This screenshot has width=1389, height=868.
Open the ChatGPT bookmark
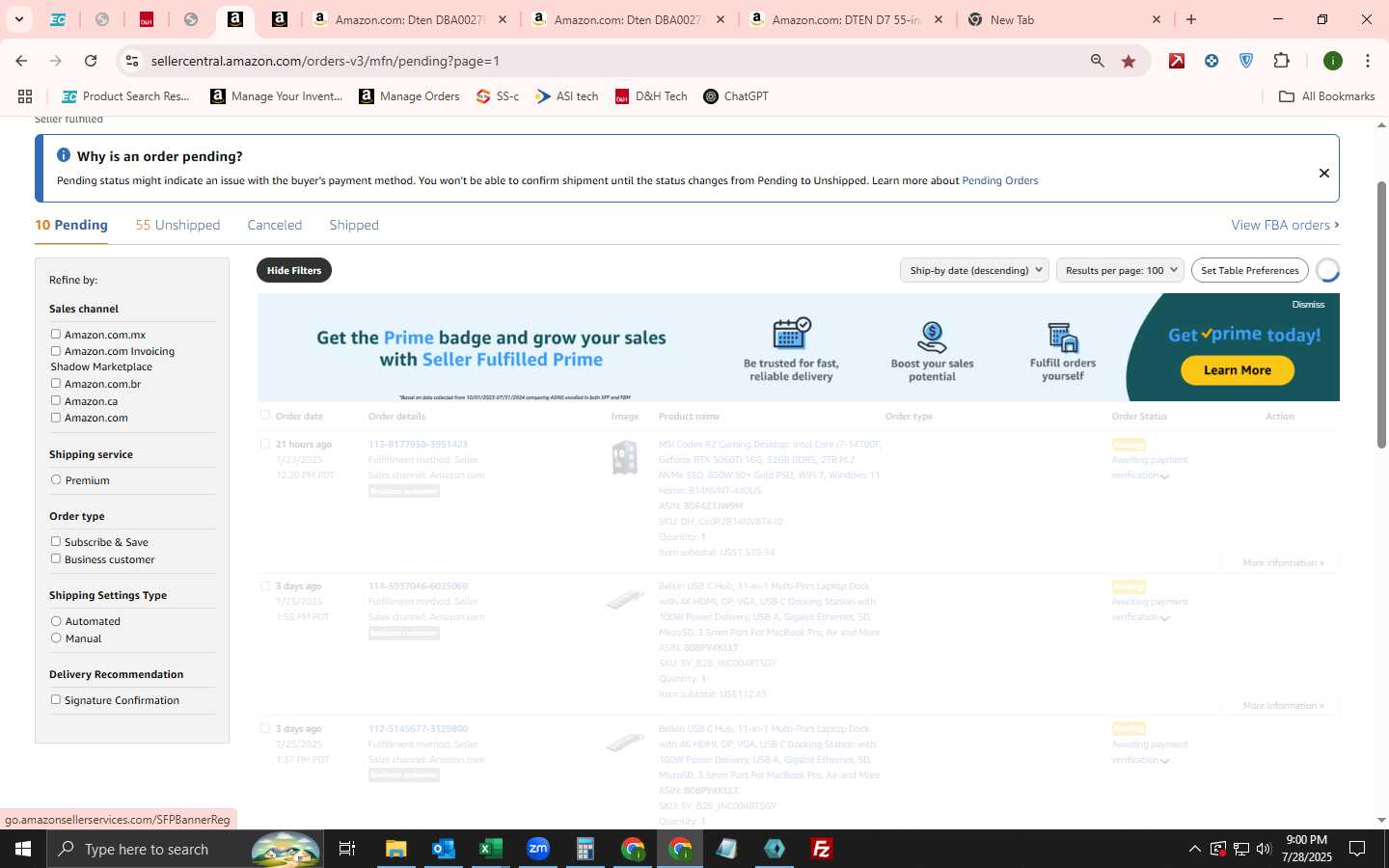(736, 96)
